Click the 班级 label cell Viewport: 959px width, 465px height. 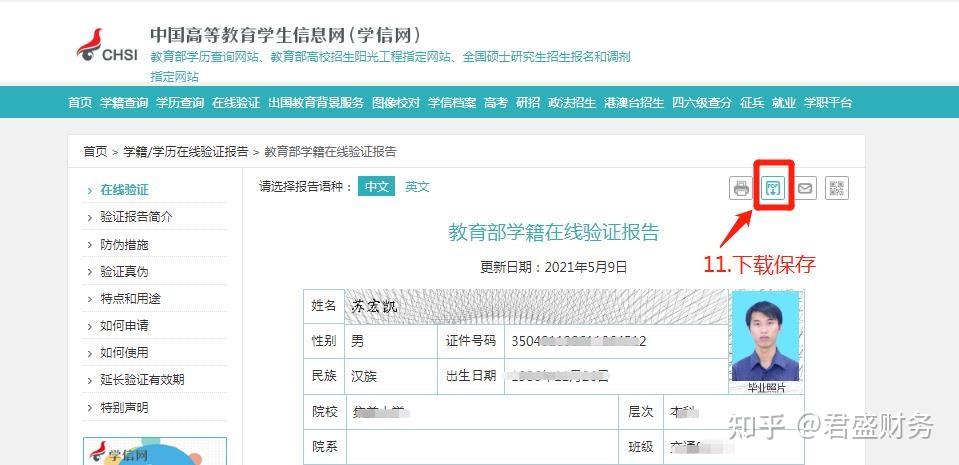click(641, 447)
